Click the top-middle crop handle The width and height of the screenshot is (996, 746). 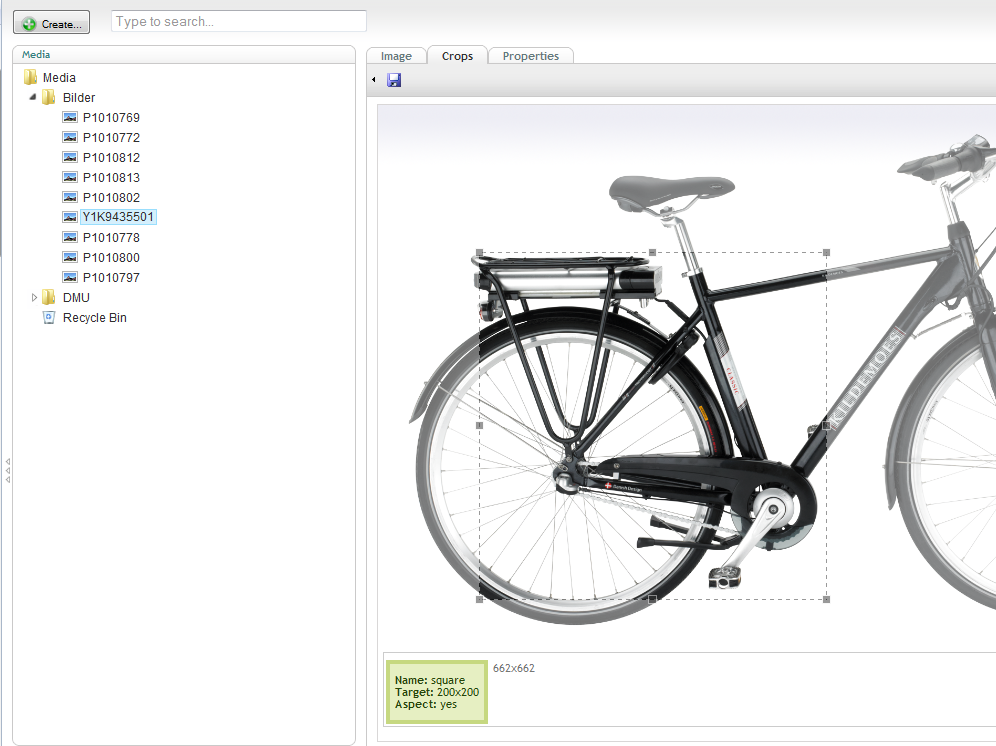click(x=653, y=252)
